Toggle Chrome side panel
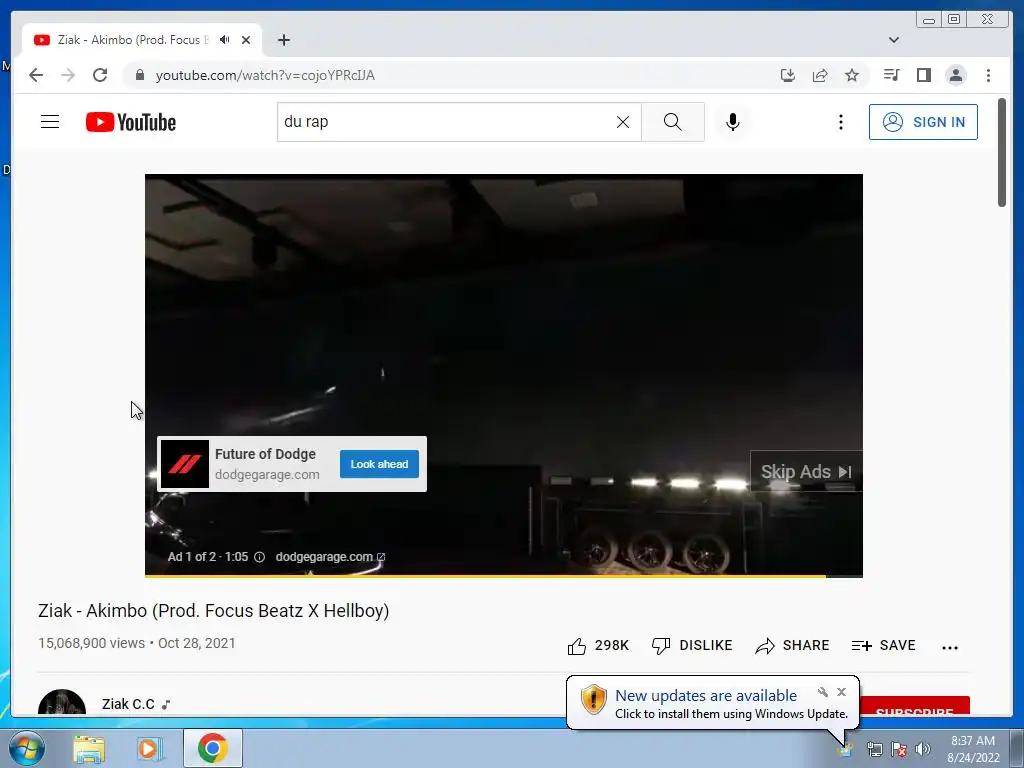The width and height of the screenshot is (1024, 768). pos(923,75)
